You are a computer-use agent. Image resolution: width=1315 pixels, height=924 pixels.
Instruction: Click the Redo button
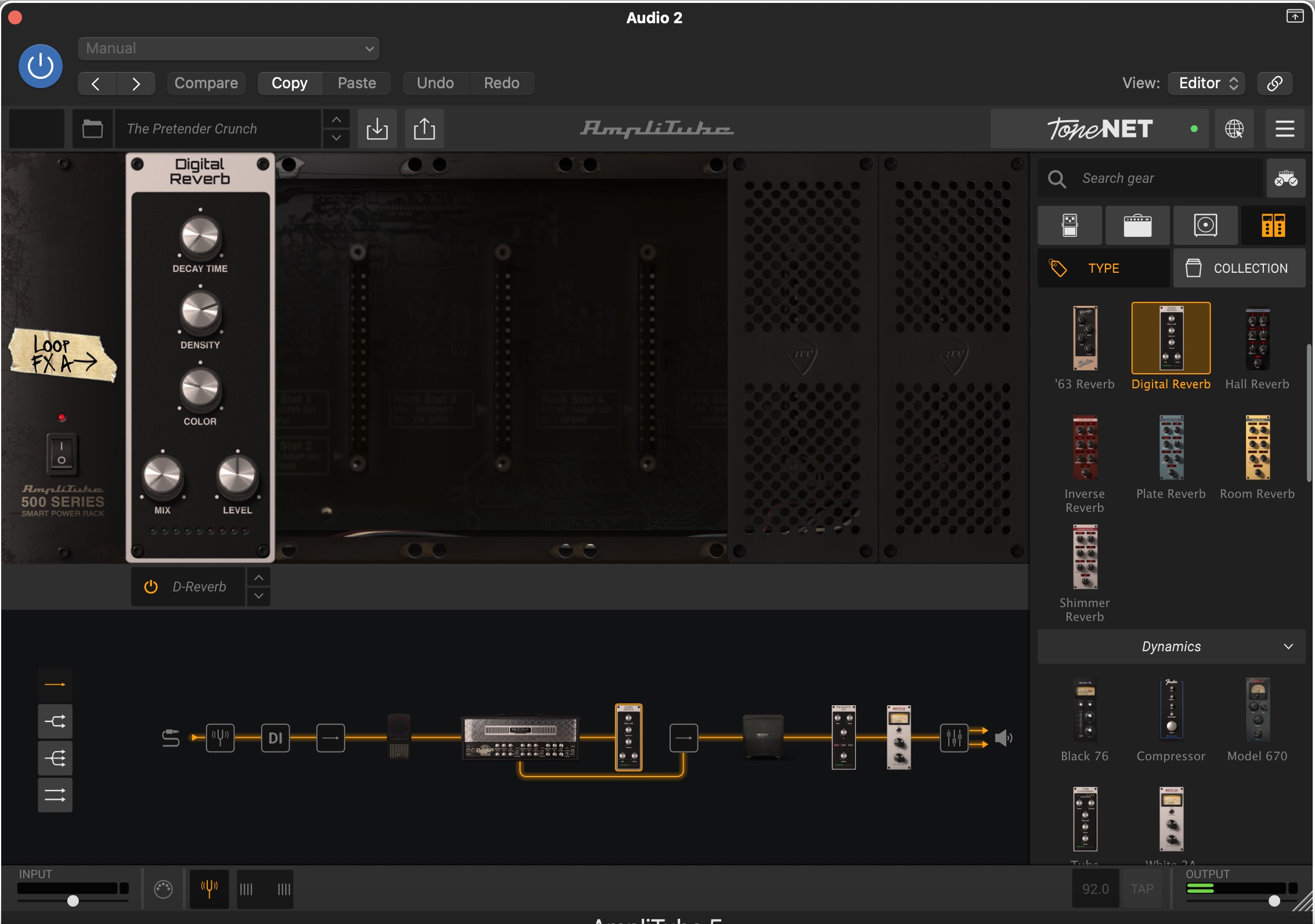(502, 83)
